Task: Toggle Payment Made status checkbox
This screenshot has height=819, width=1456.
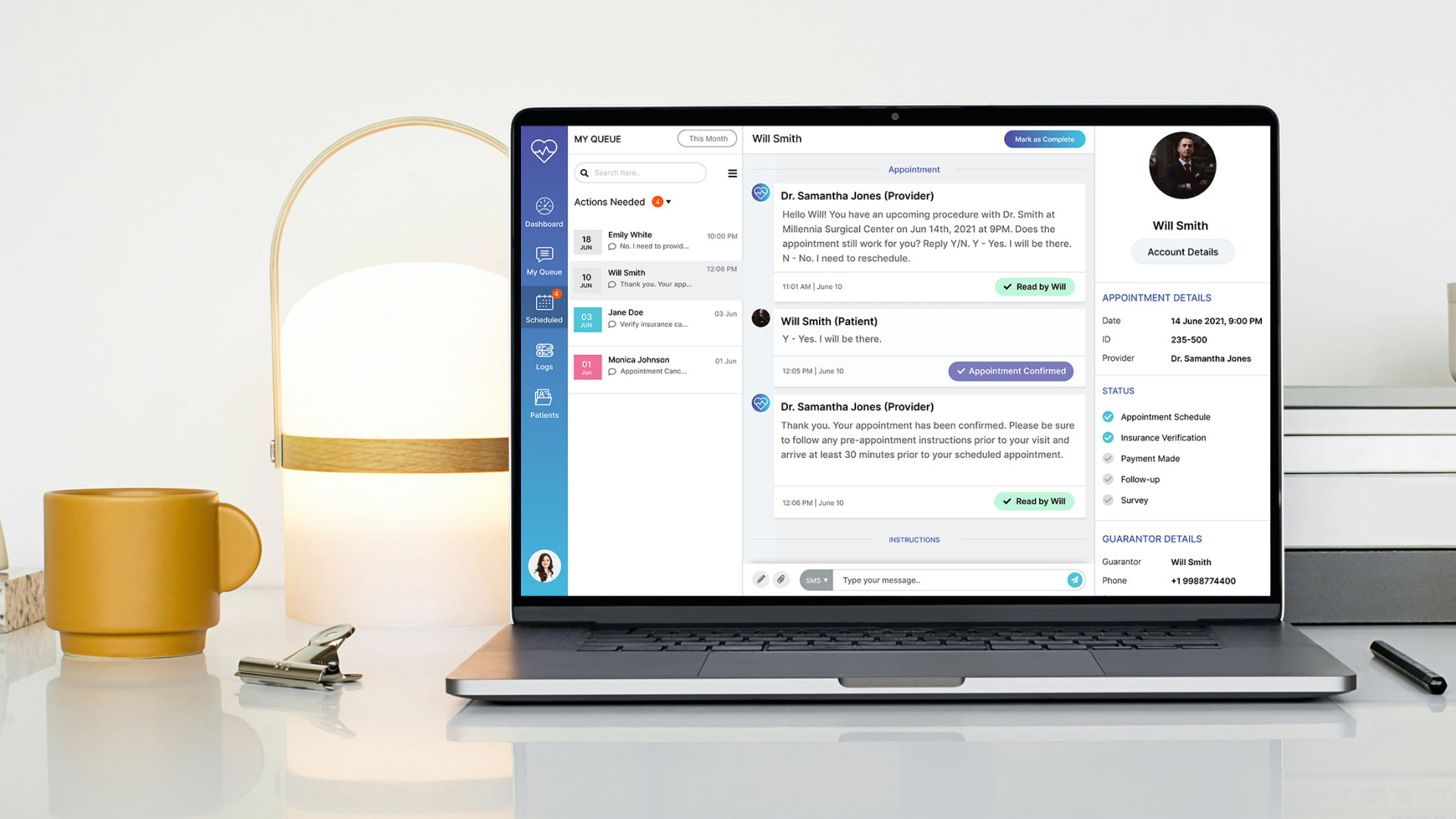Action: pos(1107,458)
